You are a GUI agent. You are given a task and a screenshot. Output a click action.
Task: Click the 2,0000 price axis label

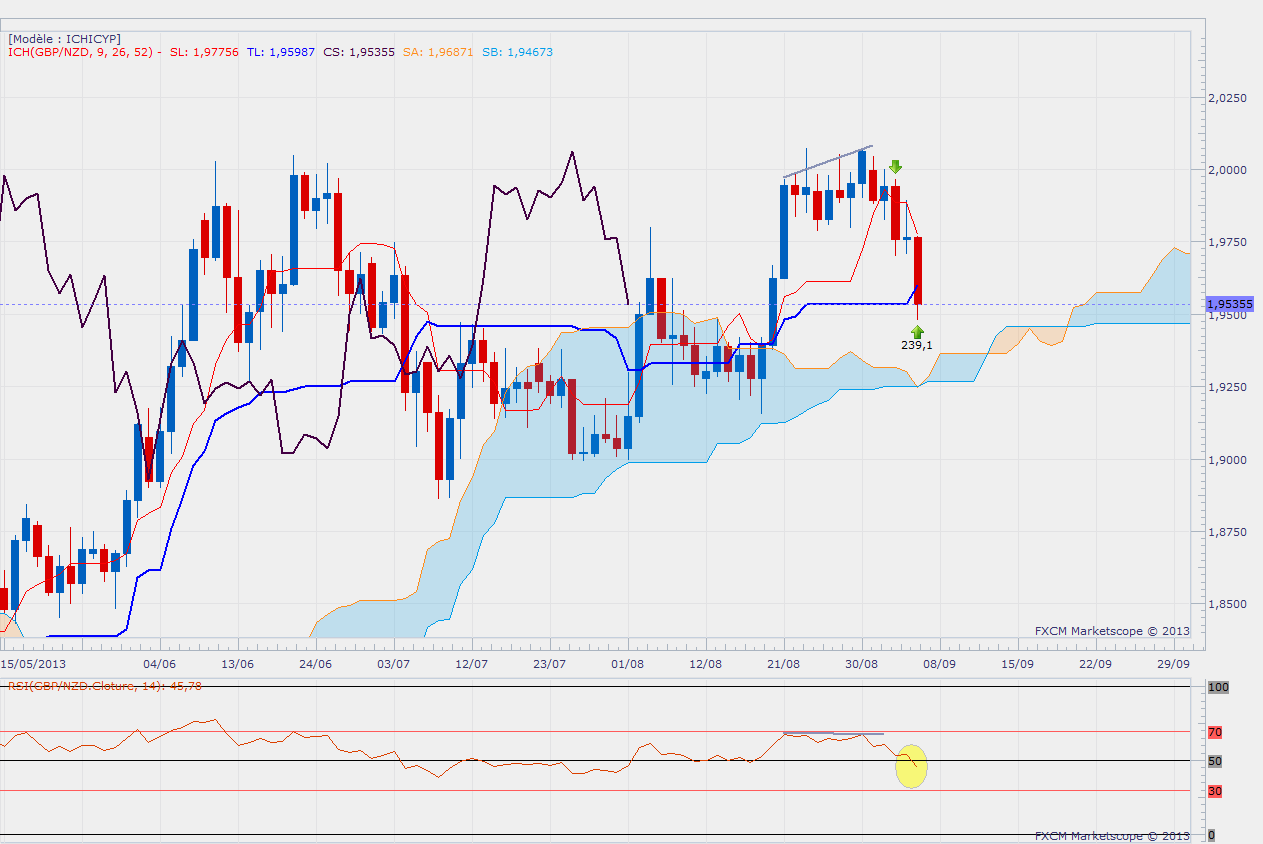point(1226,170)
